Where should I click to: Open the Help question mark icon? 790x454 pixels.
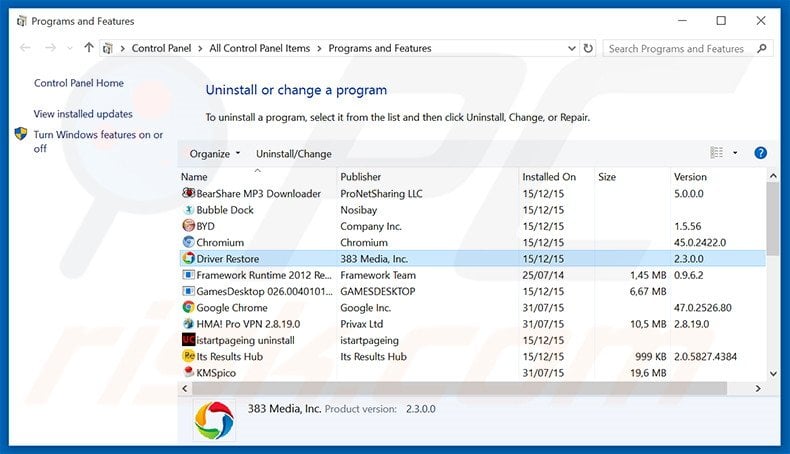click(760, 153)
